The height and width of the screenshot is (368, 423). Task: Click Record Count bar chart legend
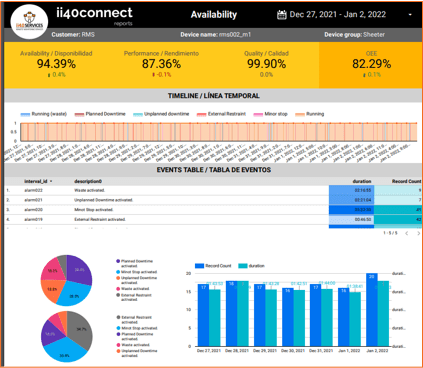[x=213, y=266]
